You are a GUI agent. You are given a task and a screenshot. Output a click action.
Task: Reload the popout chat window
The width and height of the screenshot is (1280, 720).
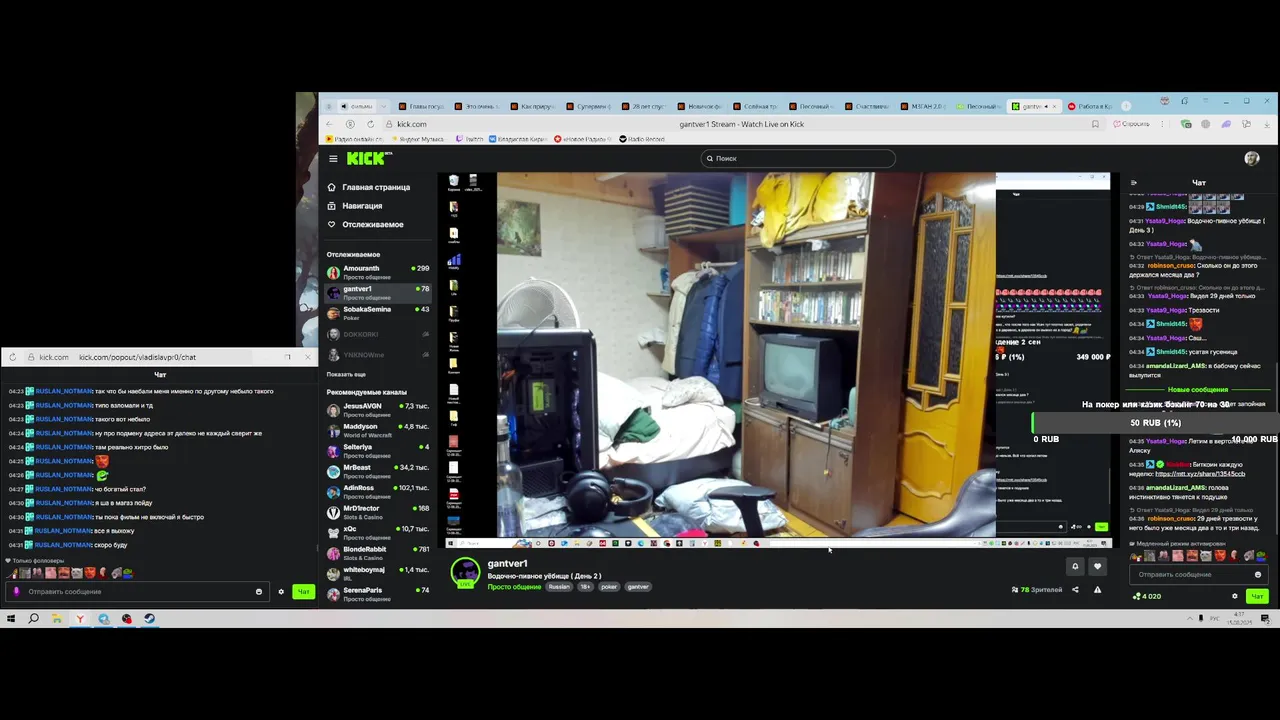(12, 357)
